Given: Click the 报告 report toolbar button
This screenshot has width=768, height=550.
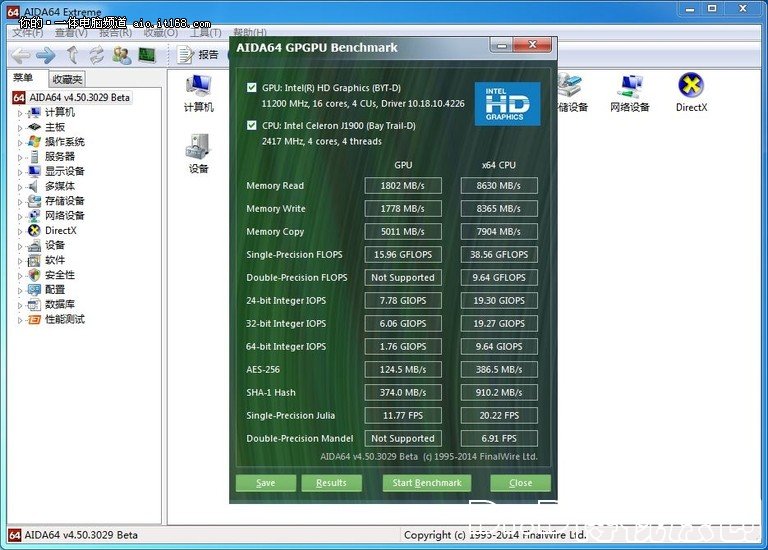Looking at the screenshot, I should [198, 55].
